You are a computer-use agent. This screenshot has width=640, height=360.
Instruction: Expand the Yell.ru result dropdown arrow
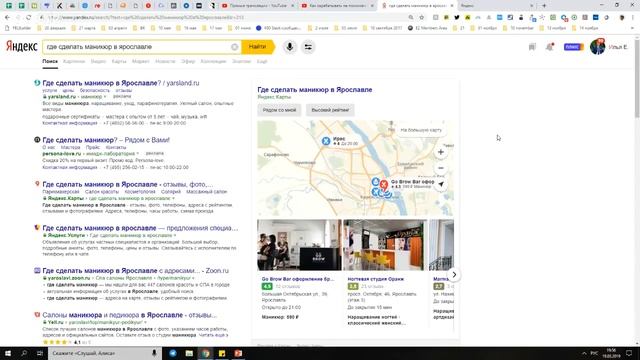tap(145, 322)
